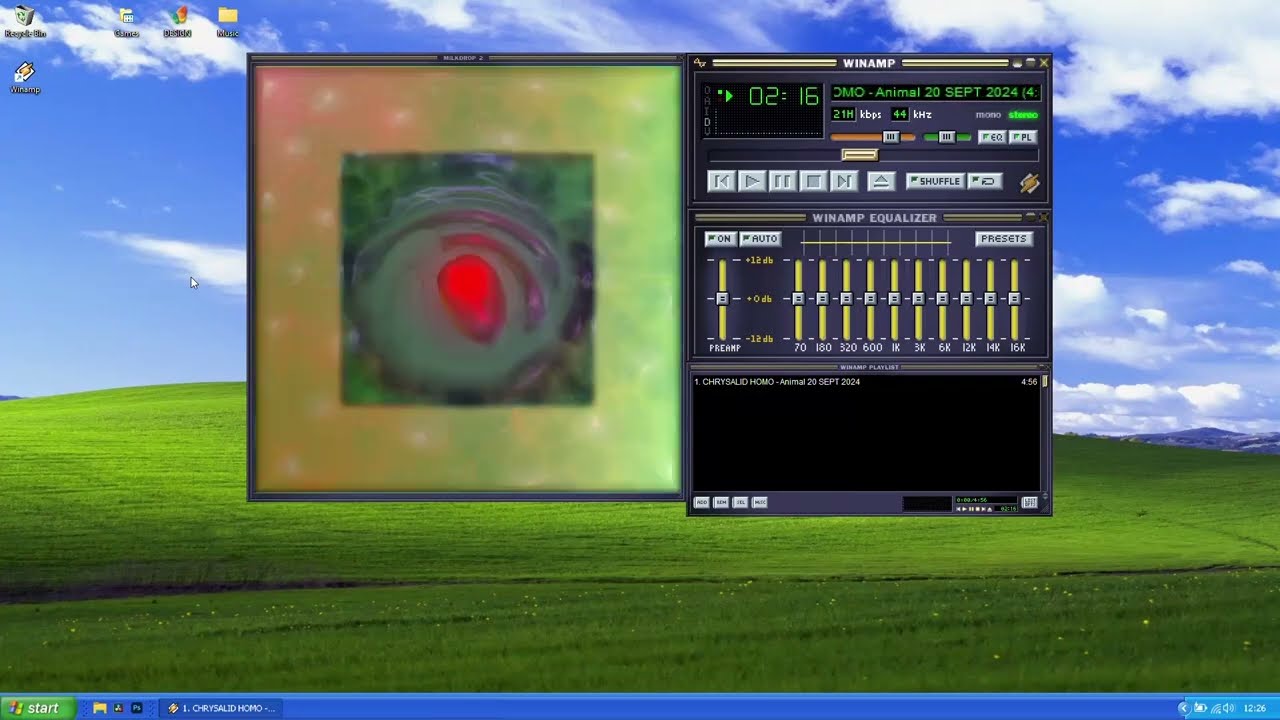Click the Milkdrop visualization album image
Viewport: 1280px width, 720px height.
[x=467, y=279]
